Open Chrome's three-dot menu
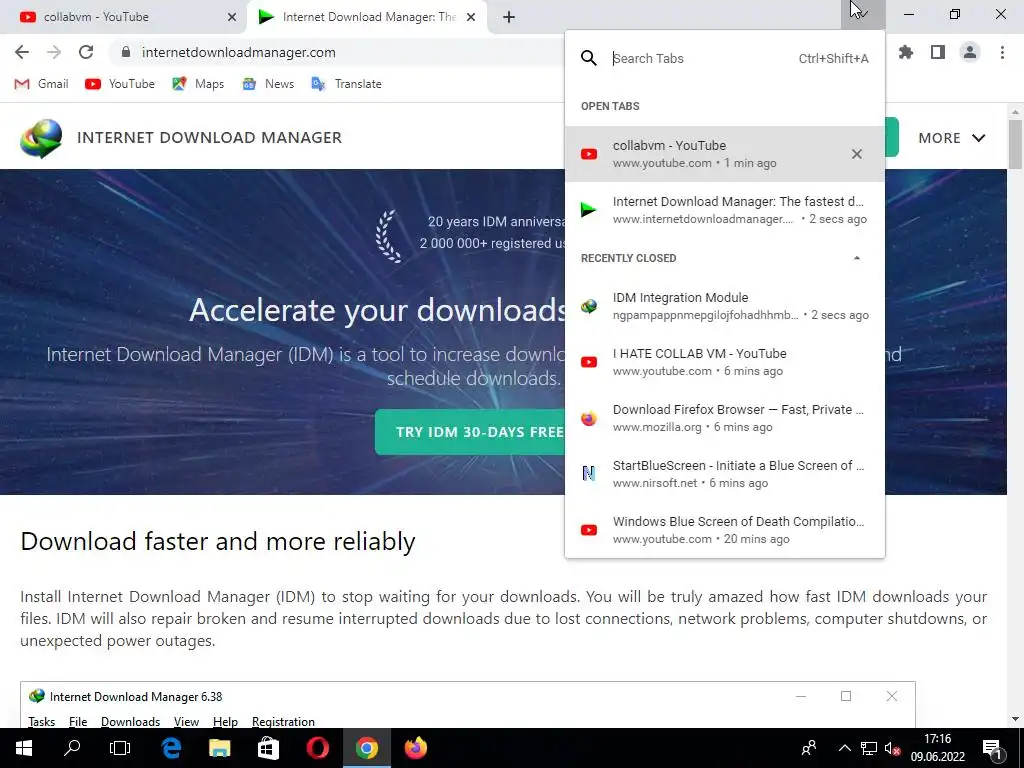This screenshot has height=768, width=1024. pos(1002,52)
